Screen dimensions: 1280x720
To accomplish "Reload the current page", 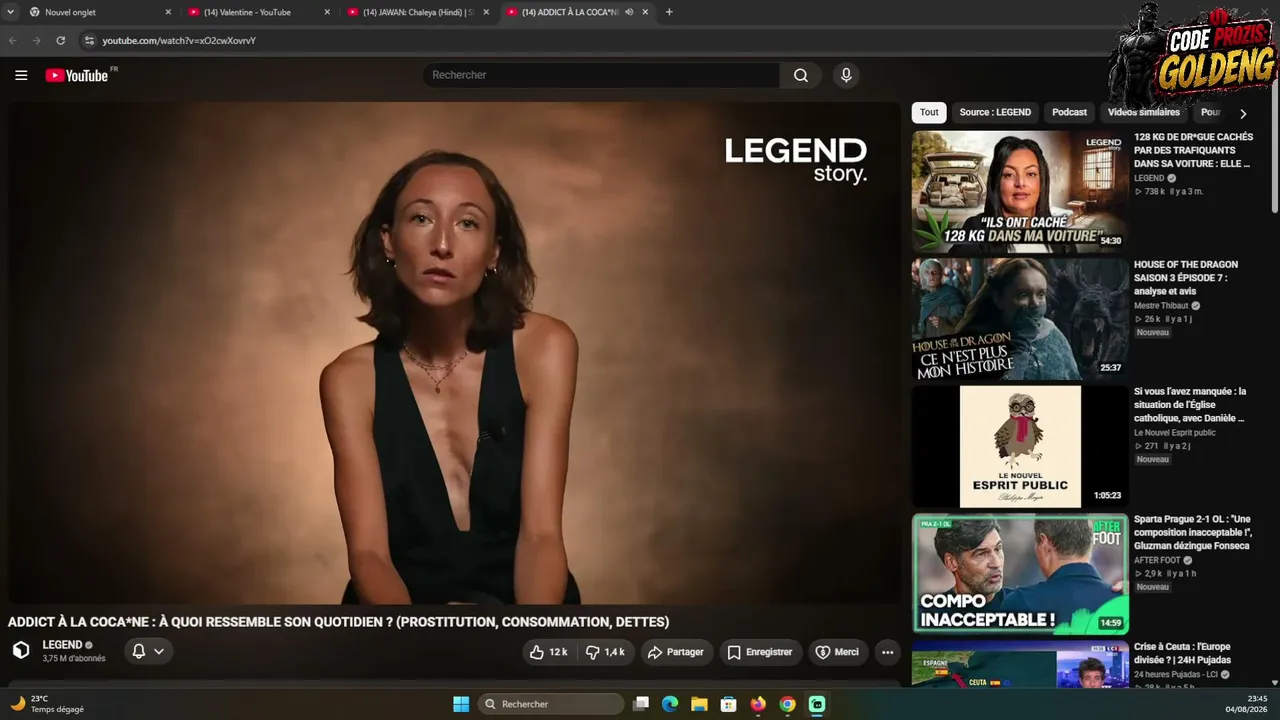I will click(x=60, y=41).
